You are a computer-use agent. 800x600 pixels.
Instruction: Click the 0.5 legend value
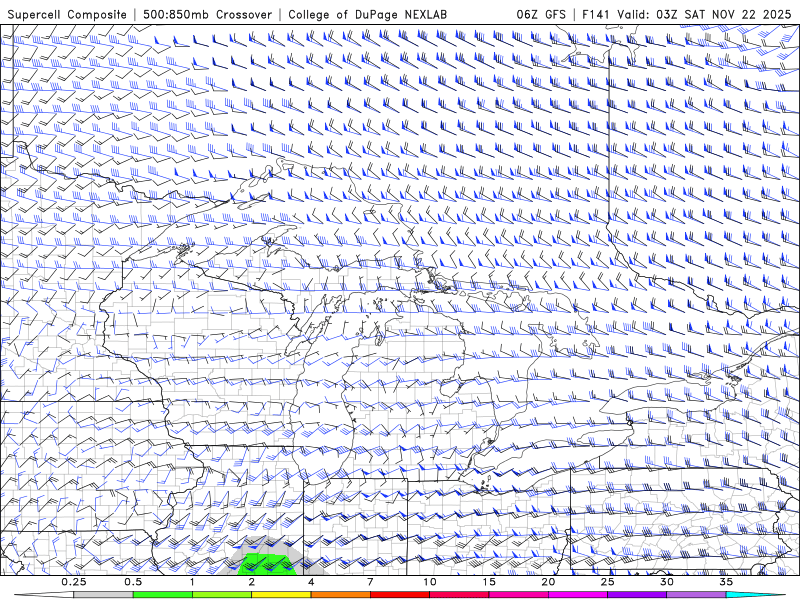133,582
